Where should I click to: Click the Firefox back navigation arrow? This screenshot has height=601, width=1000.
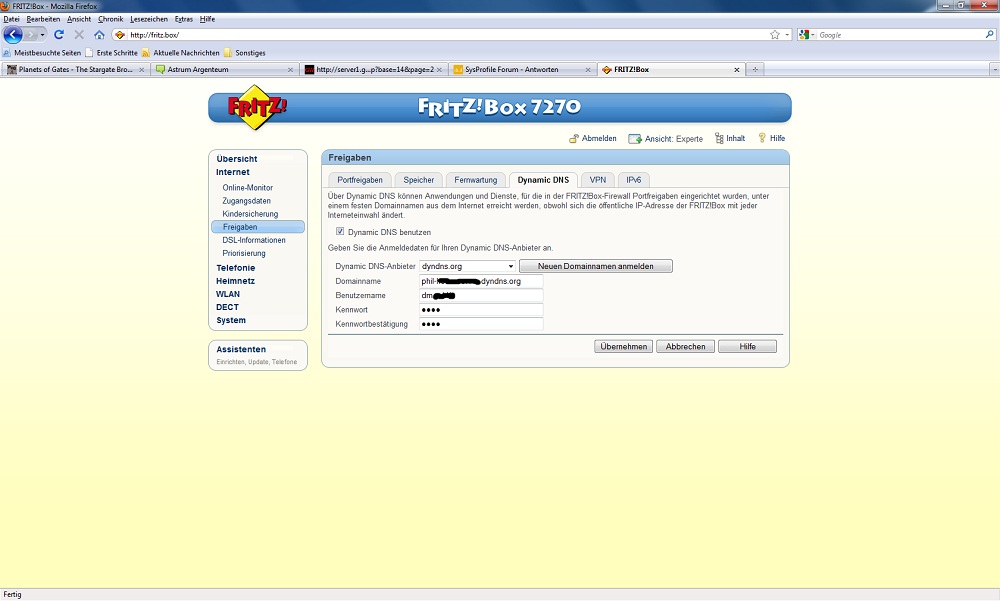click(x=13, y=34)
